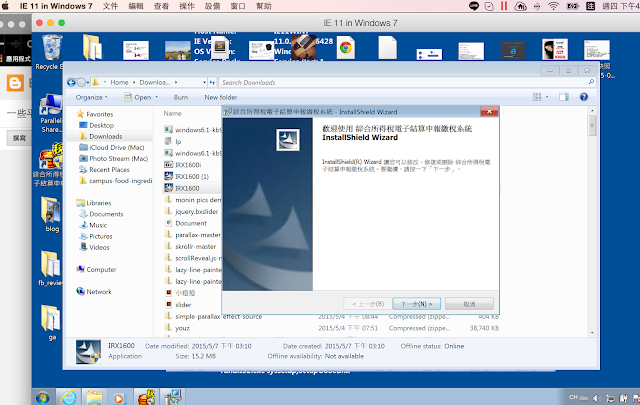The height and width of the screenshot is (405, 640).
Task: Open the Google Chrome desktop shortcut
Action: (346, 48)
